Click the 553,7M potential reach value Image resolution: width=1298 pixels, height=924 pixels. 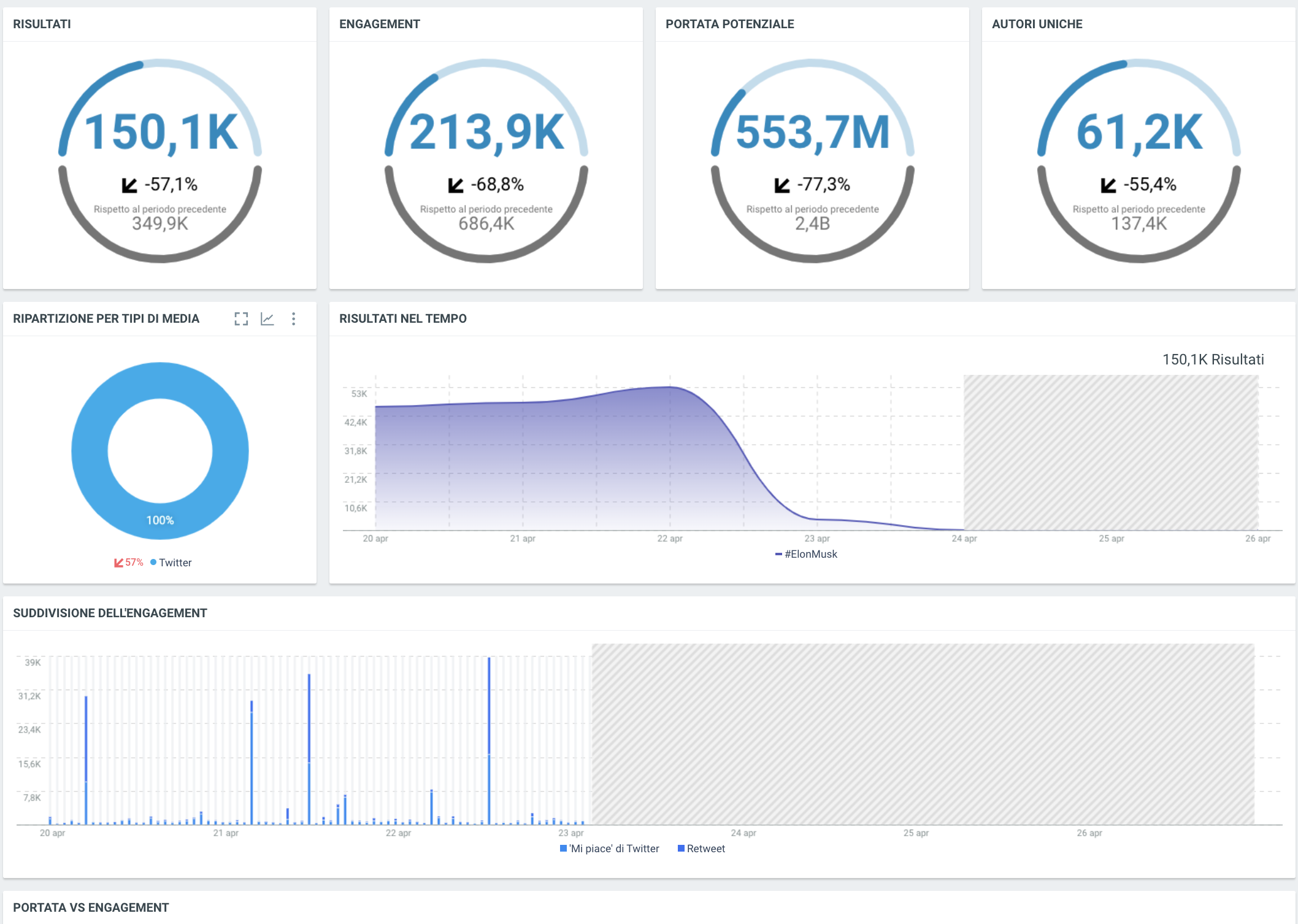point(813,132)
